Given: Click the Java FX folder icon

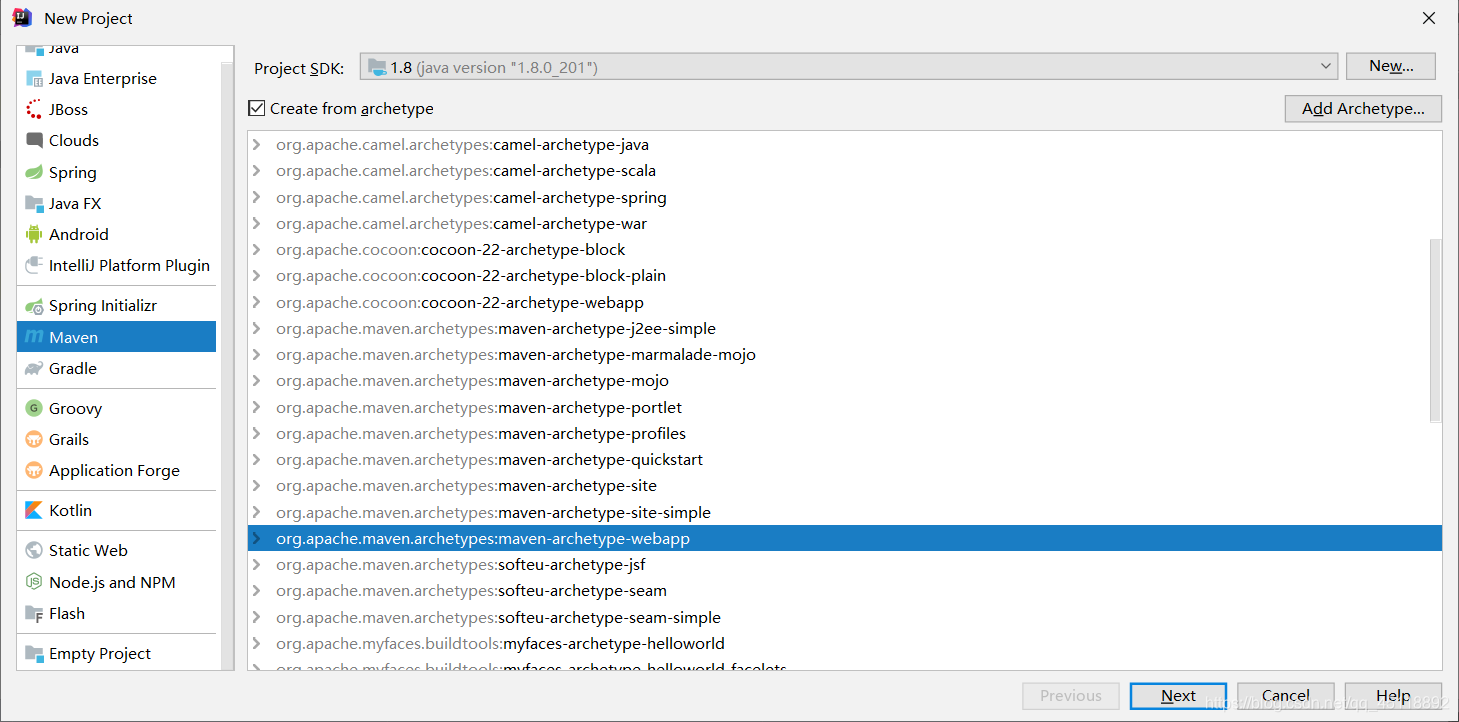Looking at the screenshot, I should click(34, 204).
